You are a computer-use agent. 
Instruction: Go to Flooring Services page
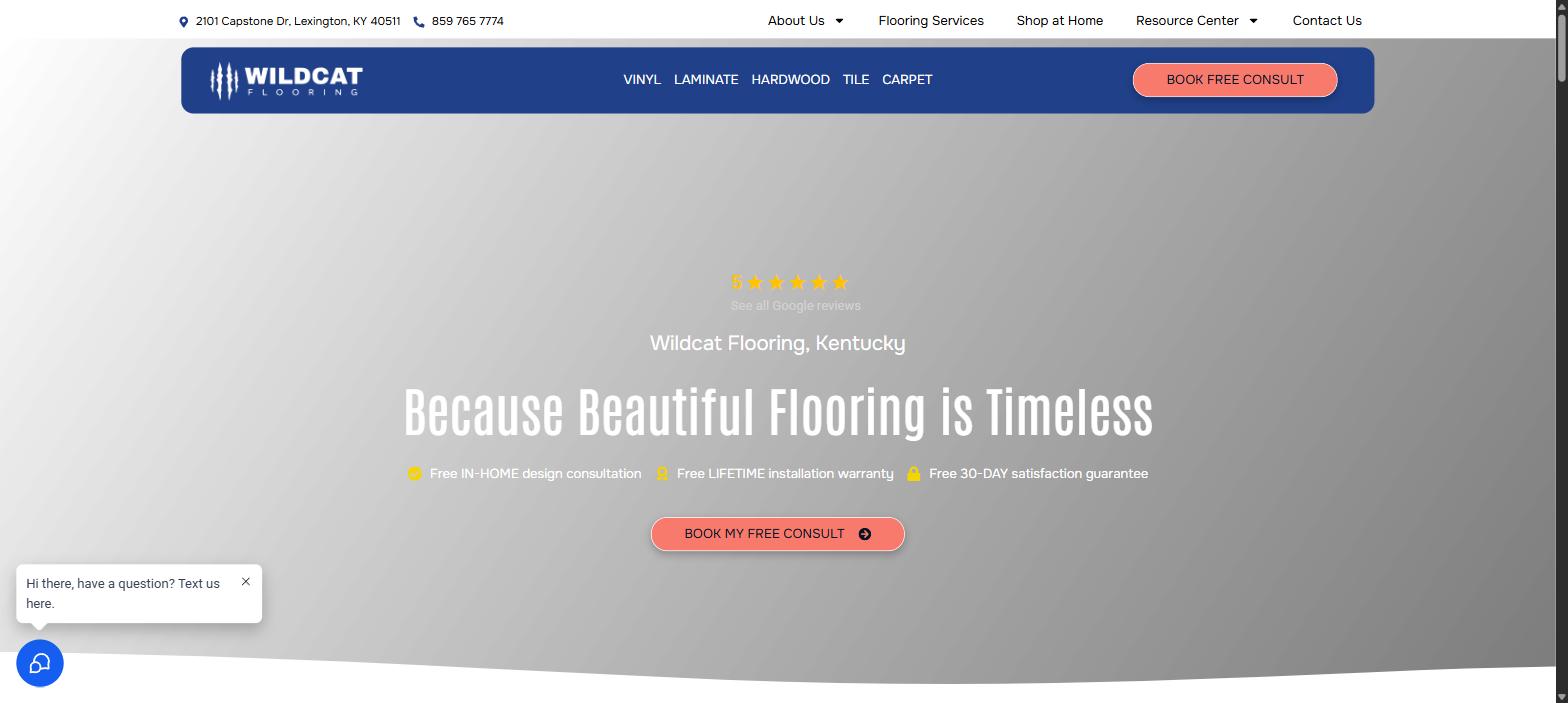[x=931, y=20]
